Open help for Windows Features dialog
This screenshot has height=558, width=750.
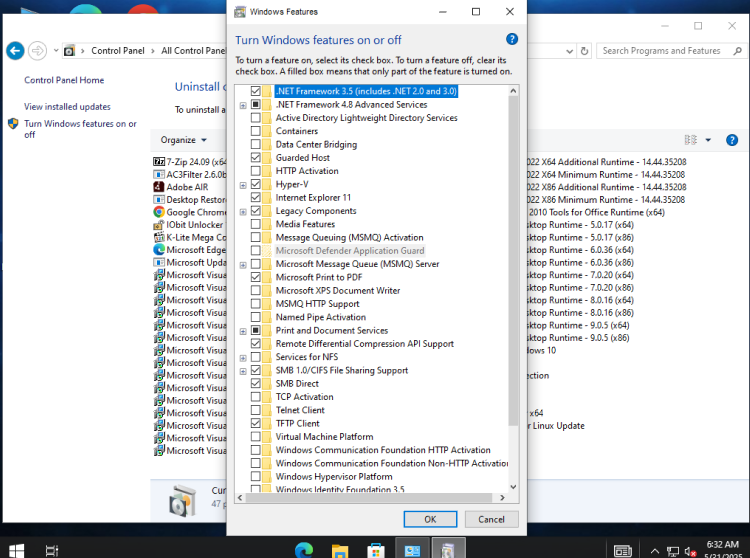point(511,39)
